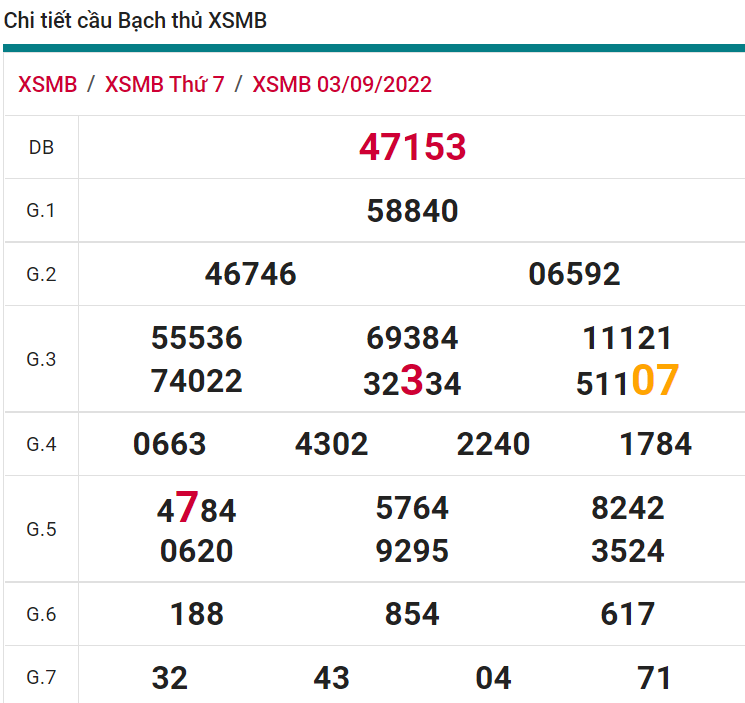Screen dimensions: 745x703
Task: Select G.7 number 71
Action: tap(655, 678)
